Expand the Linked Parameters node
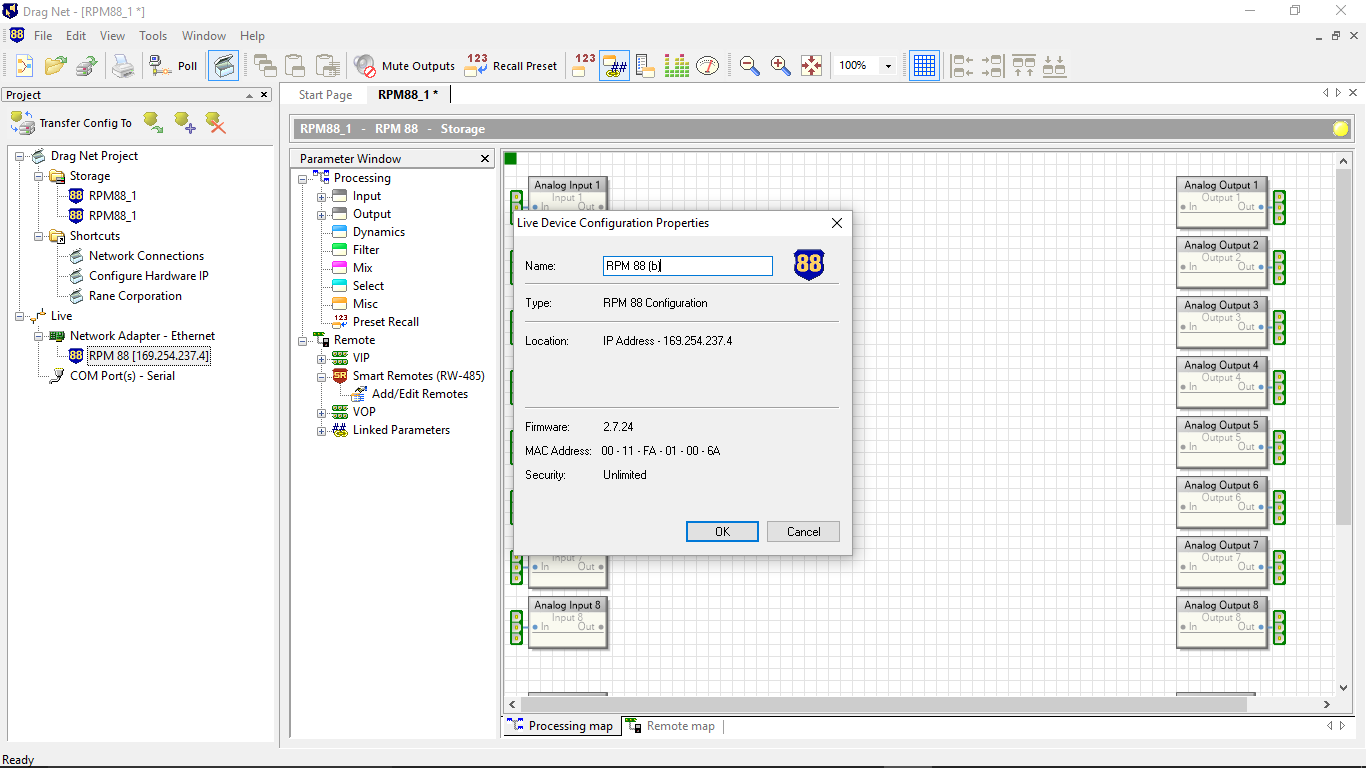This screenshot has width=1366, height=768. (322, 430)
